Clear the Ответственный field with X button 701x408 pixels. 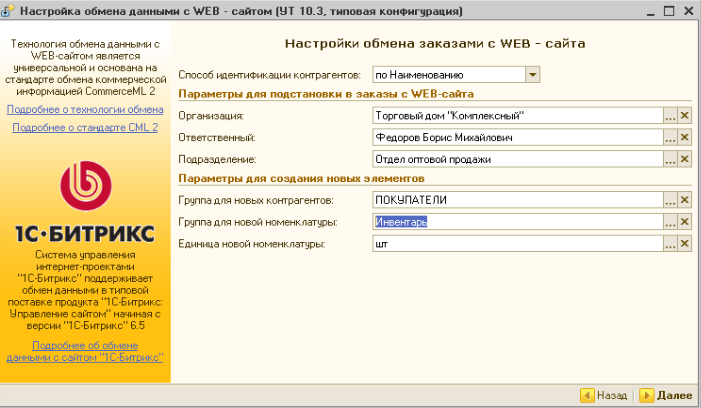coord(685,137)
